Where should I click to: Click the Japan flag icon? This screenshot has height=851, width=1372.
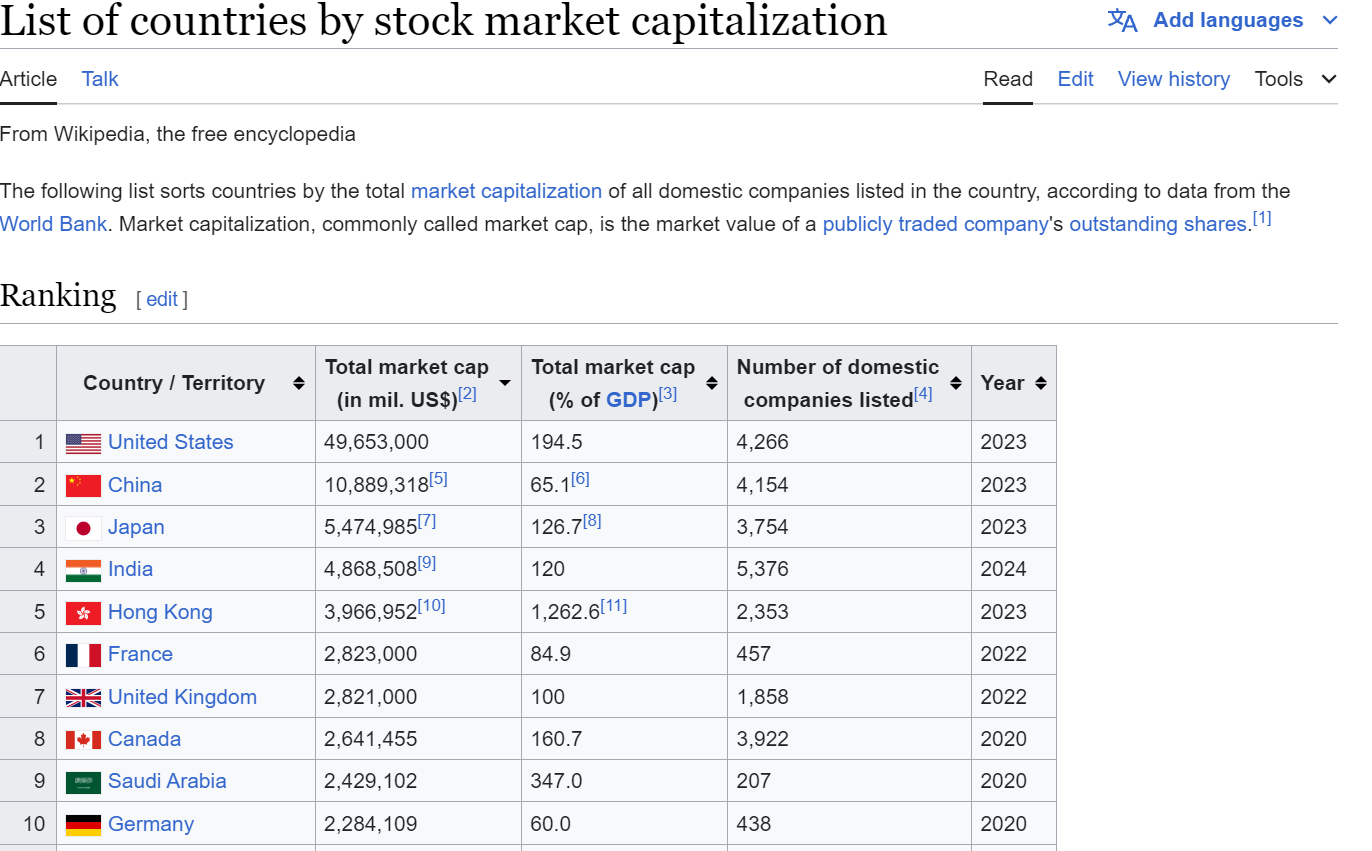pos(83,528)
